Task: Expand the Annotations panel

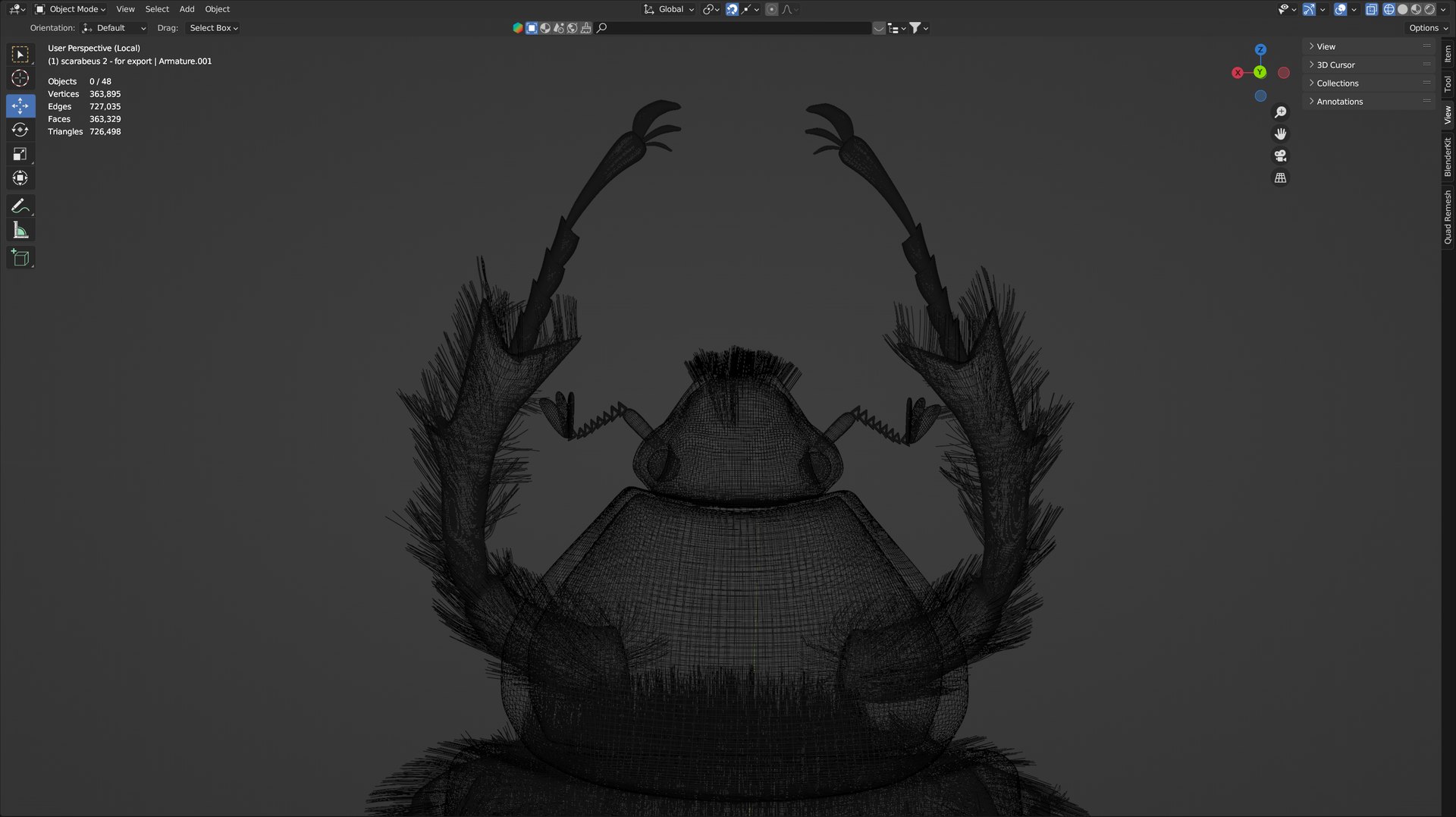Action: click(x=1370, y=102)
